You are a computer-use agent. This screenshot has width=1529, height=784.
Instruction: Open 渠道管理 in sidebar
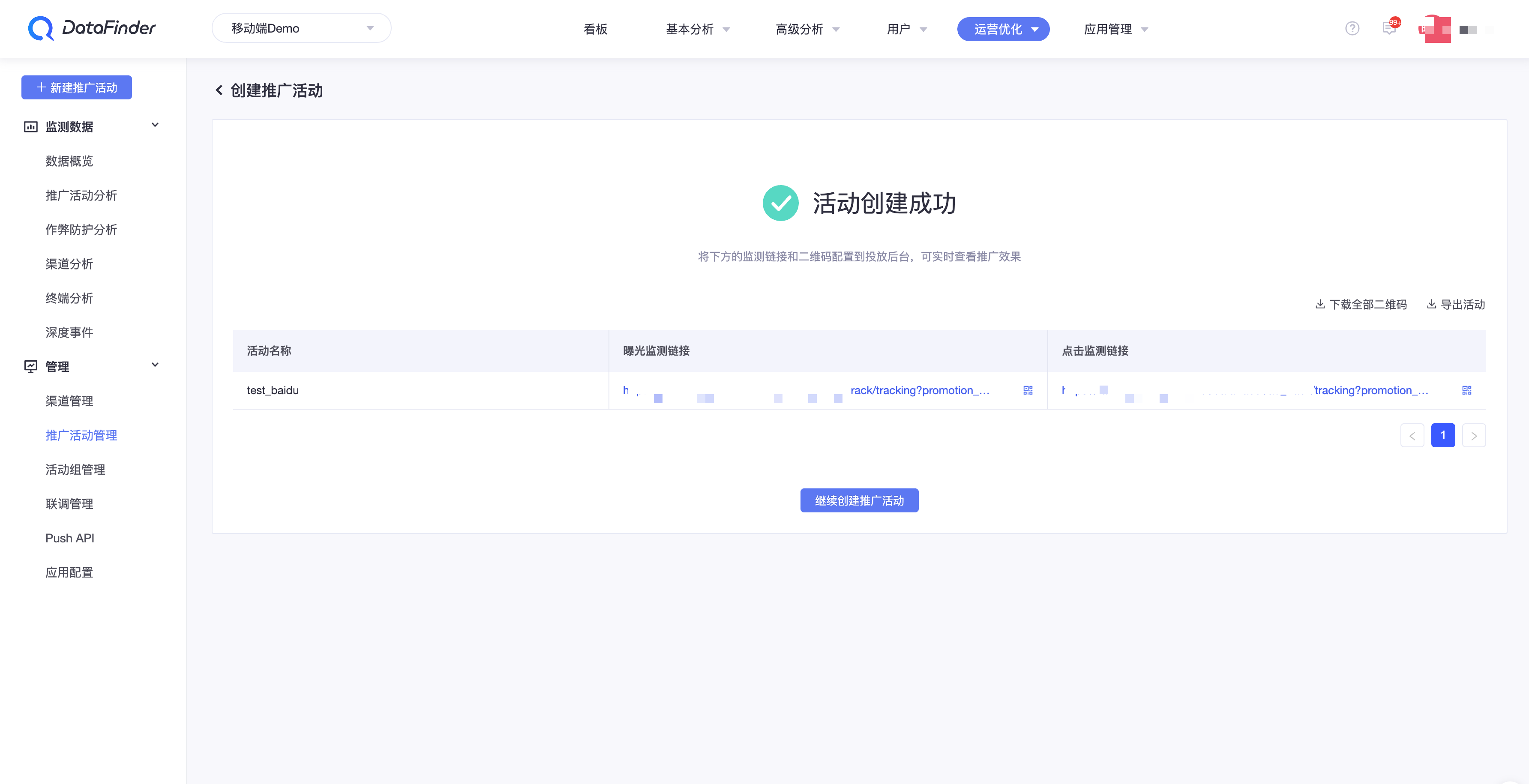coord(69,401)
